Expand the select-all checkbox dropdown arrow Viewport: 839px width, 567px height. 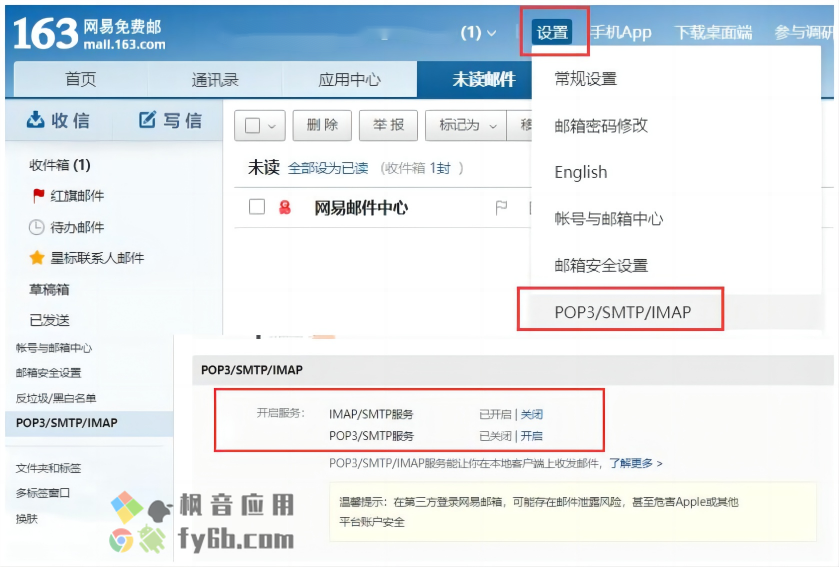pos(272,126)
